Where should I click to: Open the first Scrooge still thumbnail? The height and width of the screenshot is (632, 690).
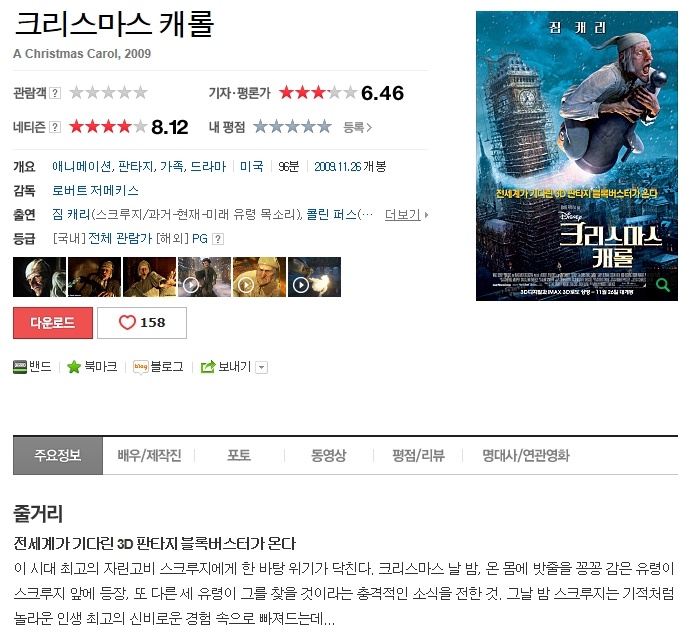40,277
